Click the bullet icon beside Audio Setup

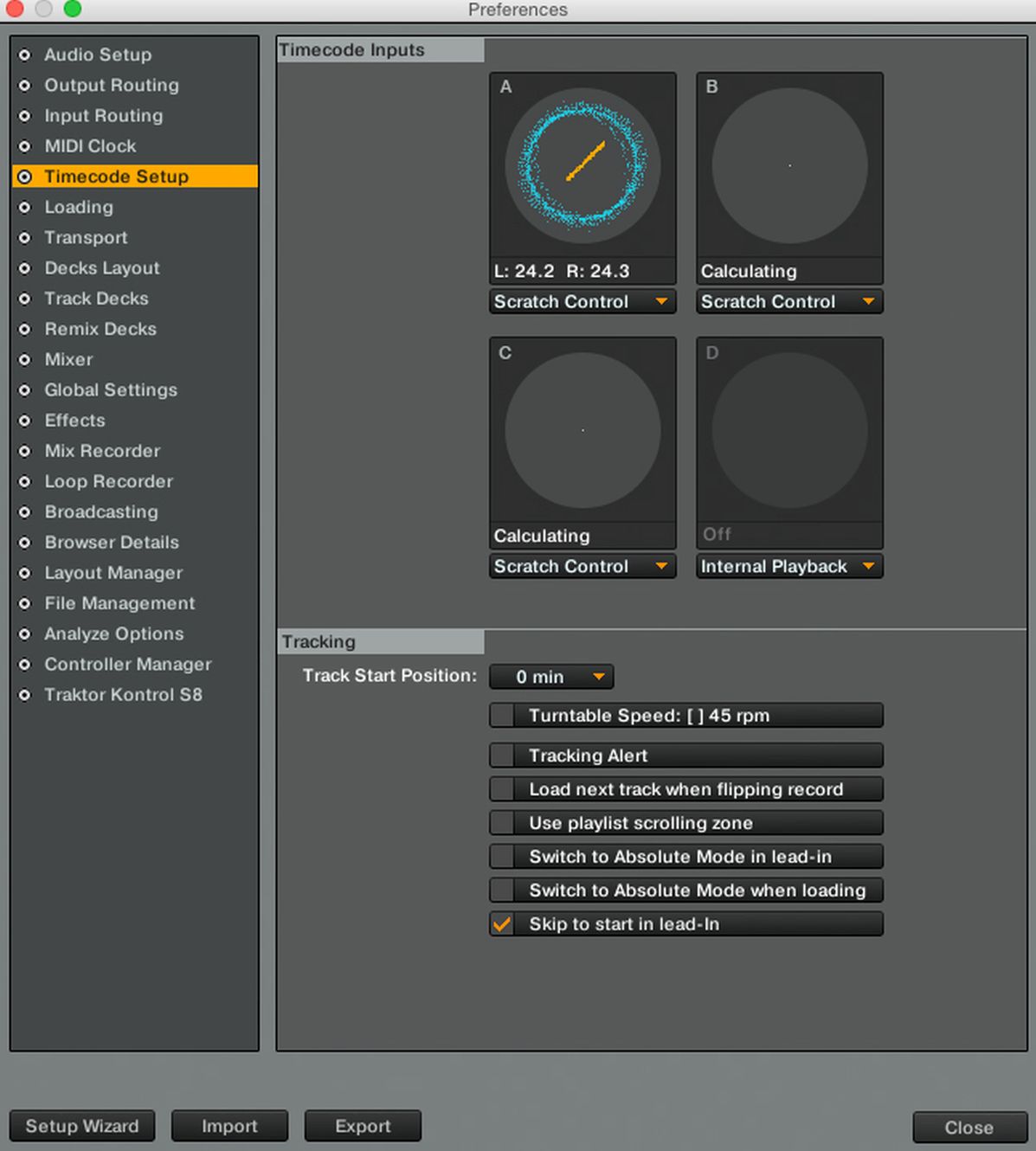click(x=25, y=55)
